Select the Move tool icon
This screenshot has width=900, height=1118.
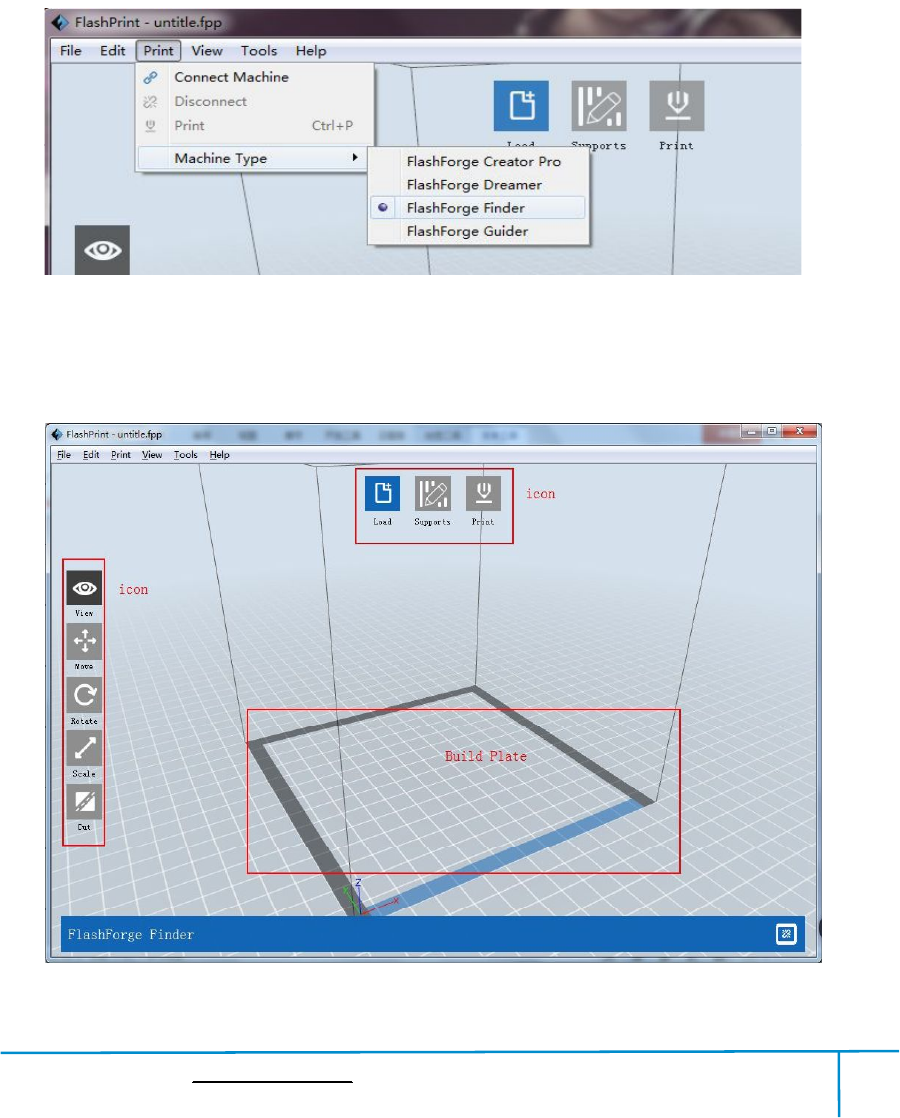coord(84,642)
